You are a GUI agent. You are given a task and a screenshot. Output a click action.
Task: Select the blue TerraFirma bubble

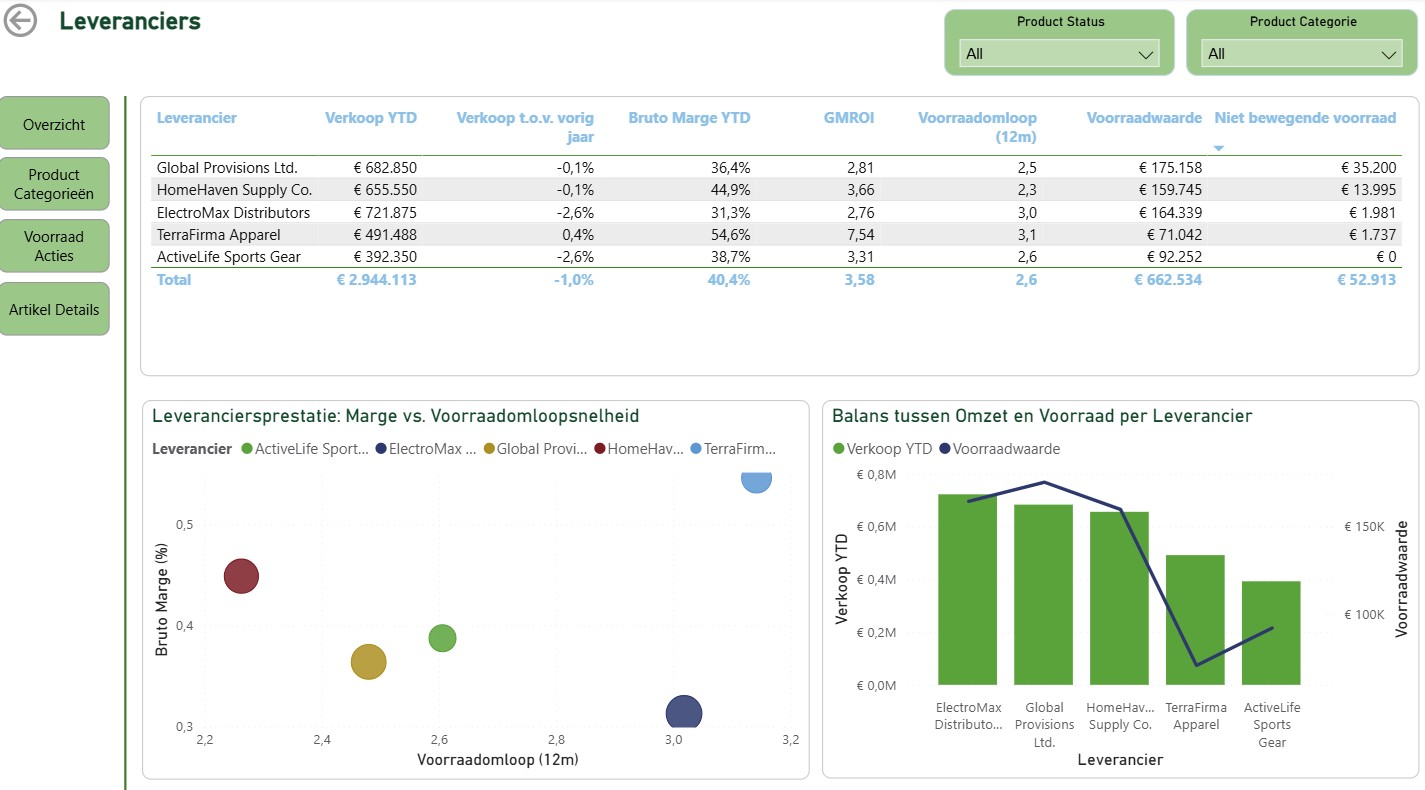(756, 481)
